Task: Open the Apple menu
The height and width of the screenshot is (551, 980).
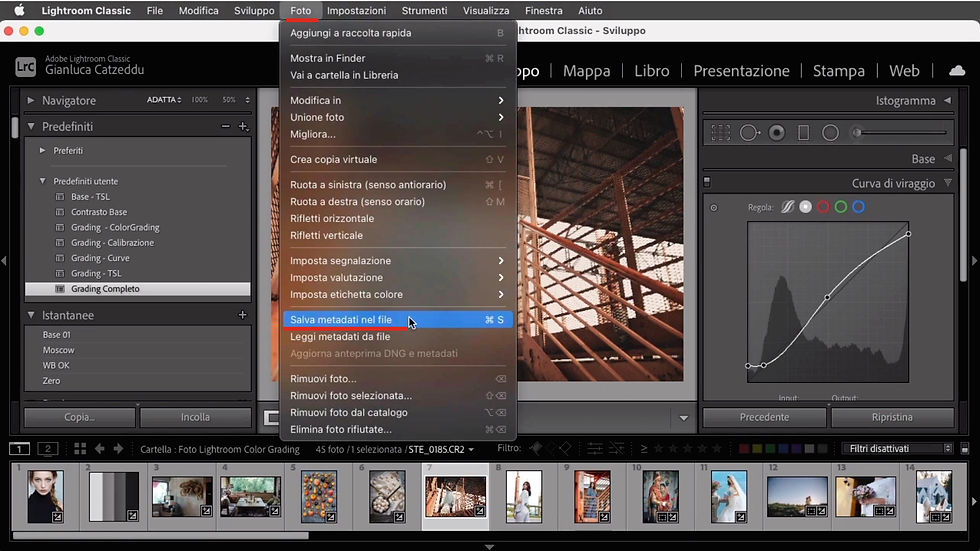Action: coord(19,11)
